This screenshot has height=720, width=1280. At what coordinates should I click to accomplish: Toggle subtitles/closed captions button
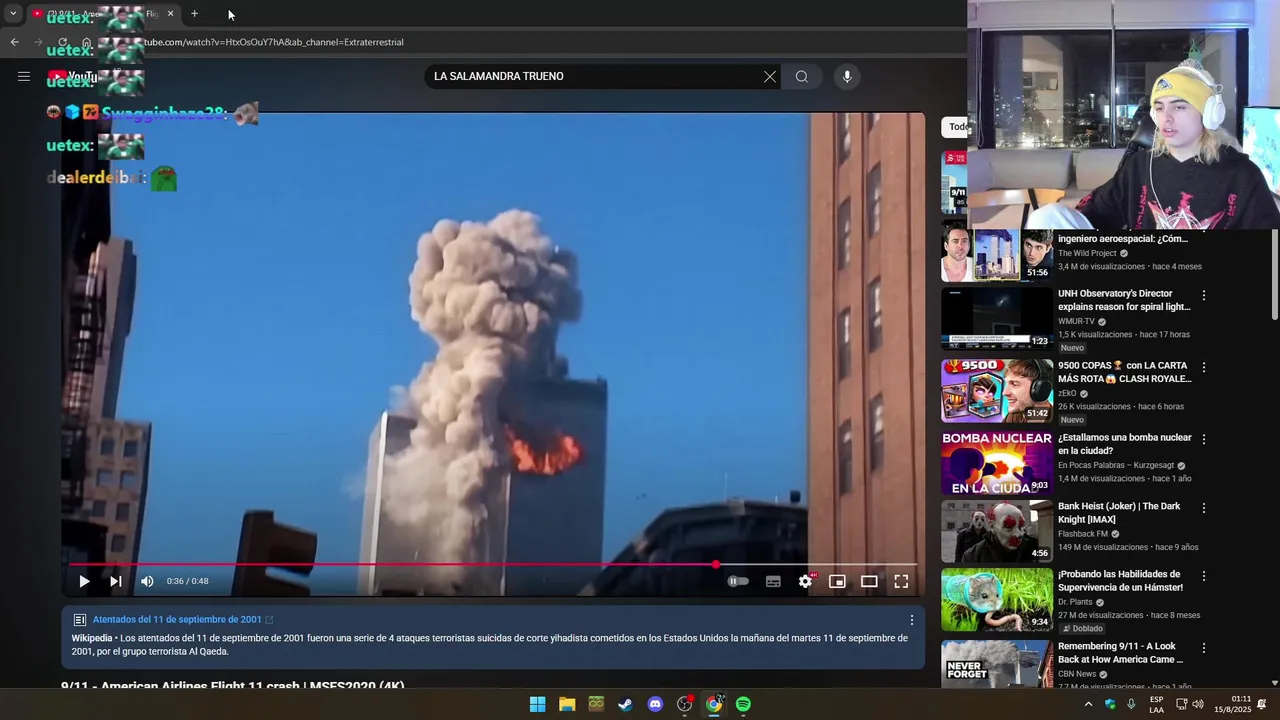click(773, 581)
